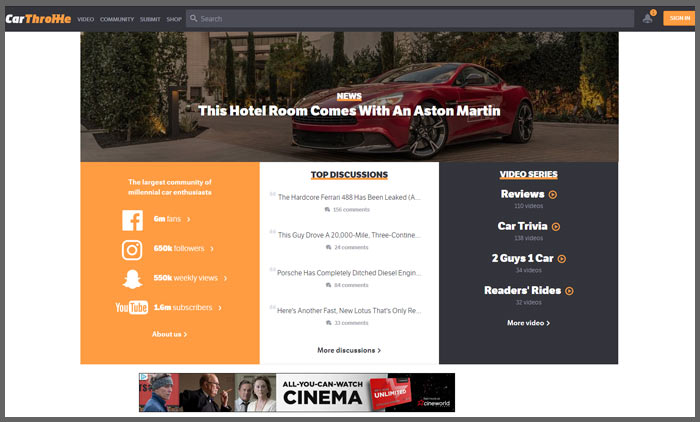Open the Community menu
The height and width of the screenshot is (422, 700).
117,19
